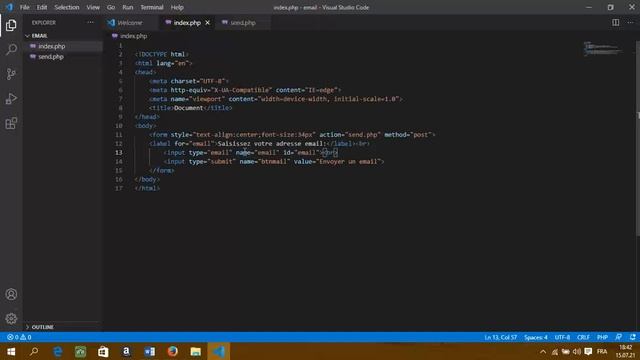Switch to the Welcome tab
This screenshot has width=640, height=360.
point(130,23)
